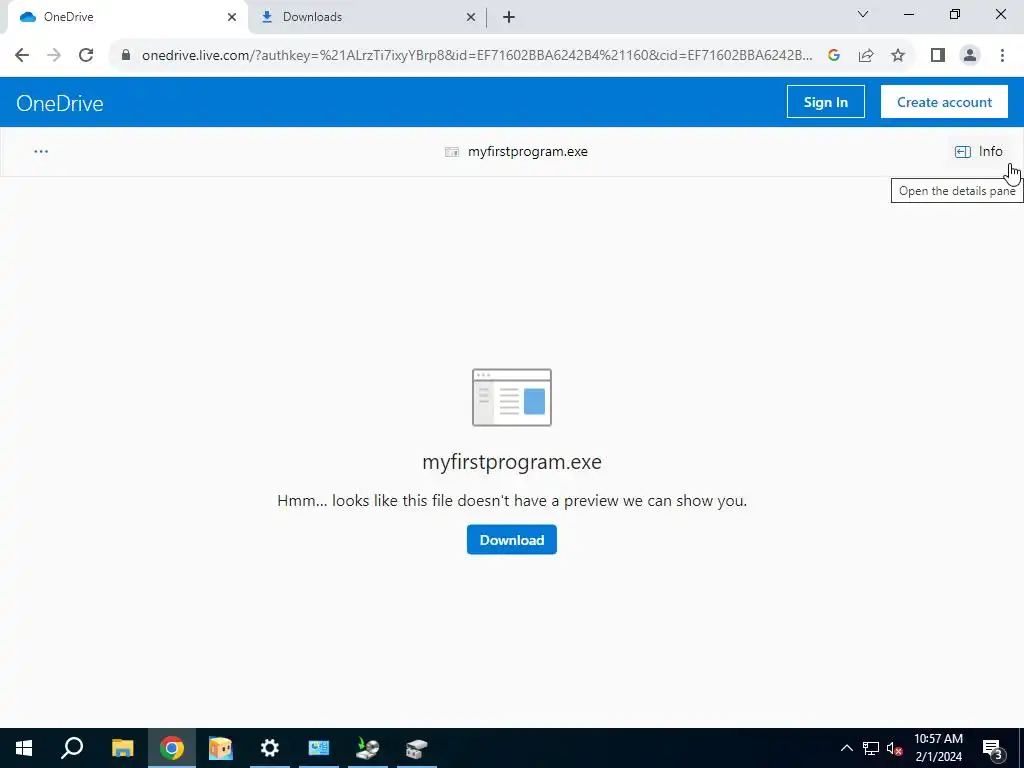The height and width of the screenshot is (768, 1024).
Task: Restore down the Chrome window
Action: click(x=955, y=14)
